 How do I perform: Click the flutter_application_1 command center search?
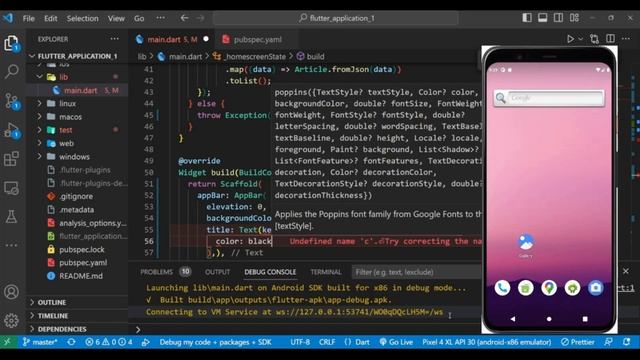(336, 18)
